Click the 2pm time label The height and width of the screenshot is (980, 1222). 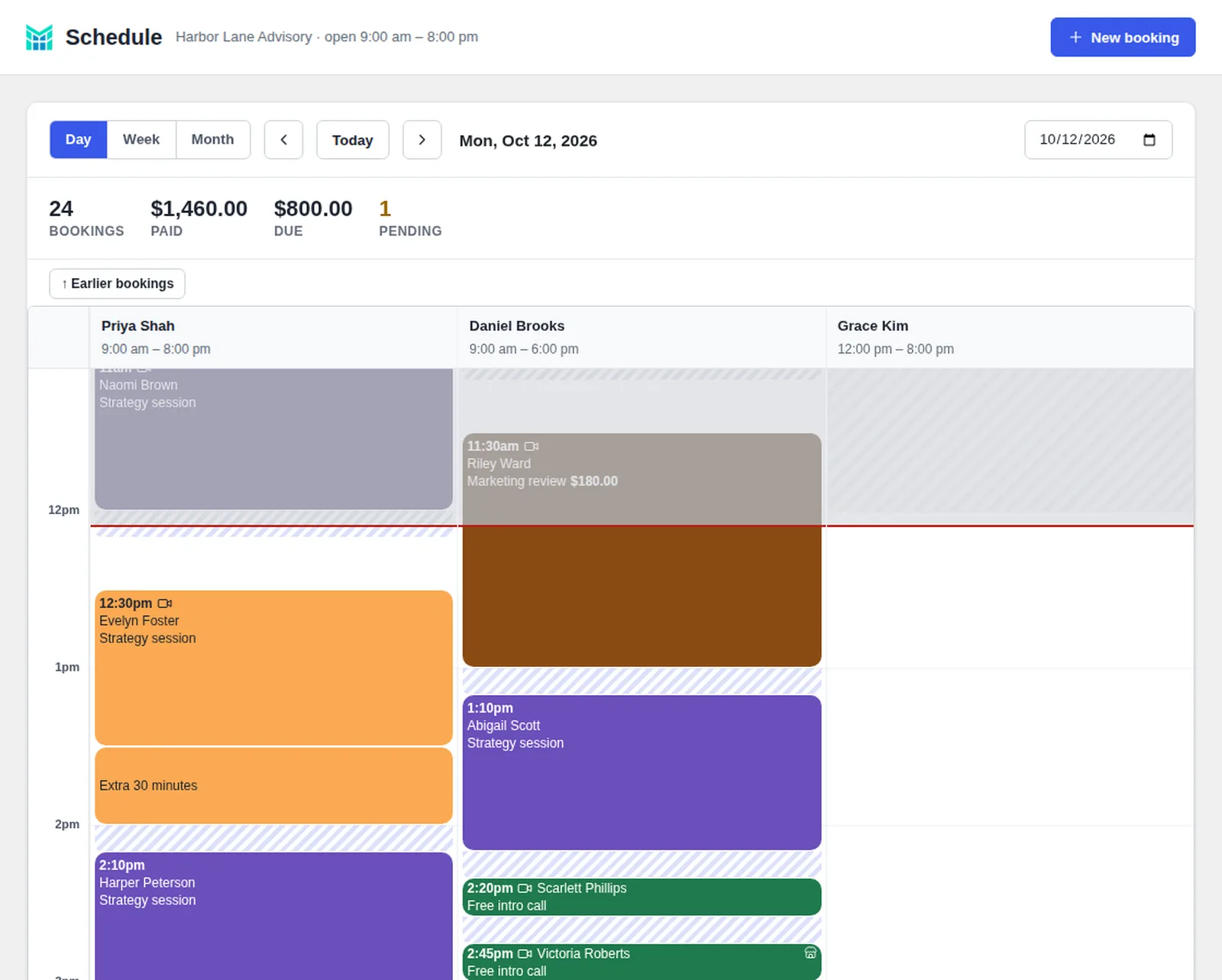(67, 825)
